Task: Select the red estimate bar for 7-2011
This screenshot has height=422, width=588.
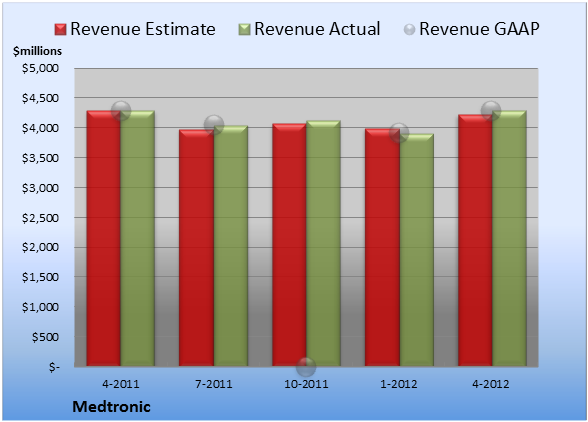Action: (x=196, y=248)
